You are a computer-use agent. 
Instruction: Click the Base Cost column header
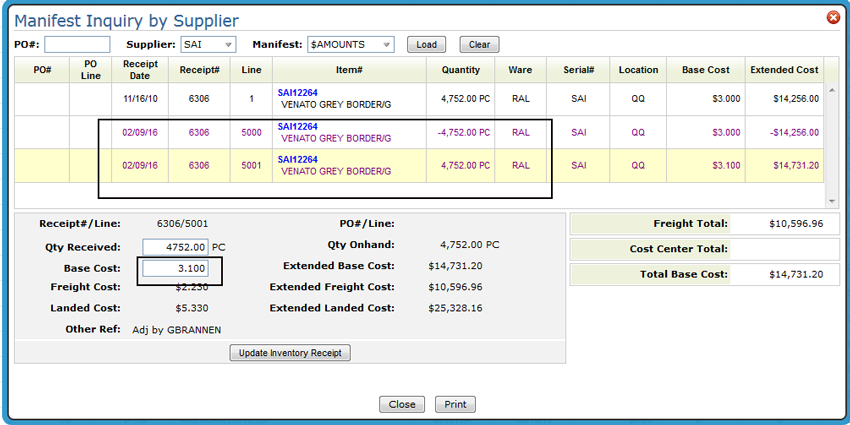(x=706, y=70)
